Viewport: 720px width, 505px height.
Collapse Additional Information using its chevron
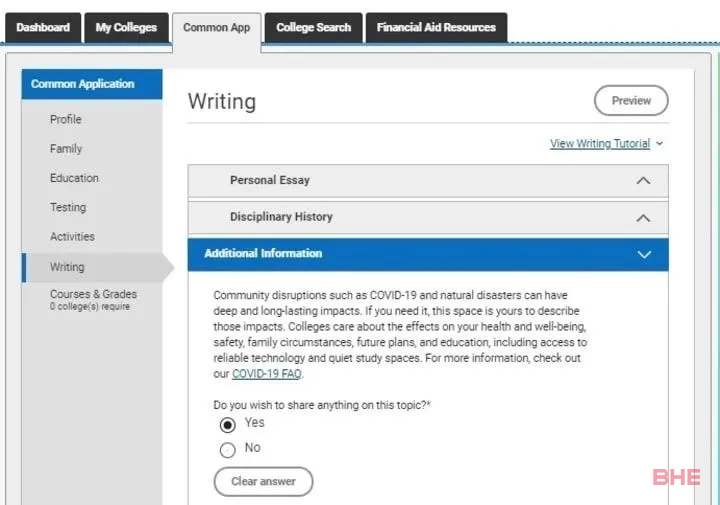pyautogui.click(x=644, y=254)
